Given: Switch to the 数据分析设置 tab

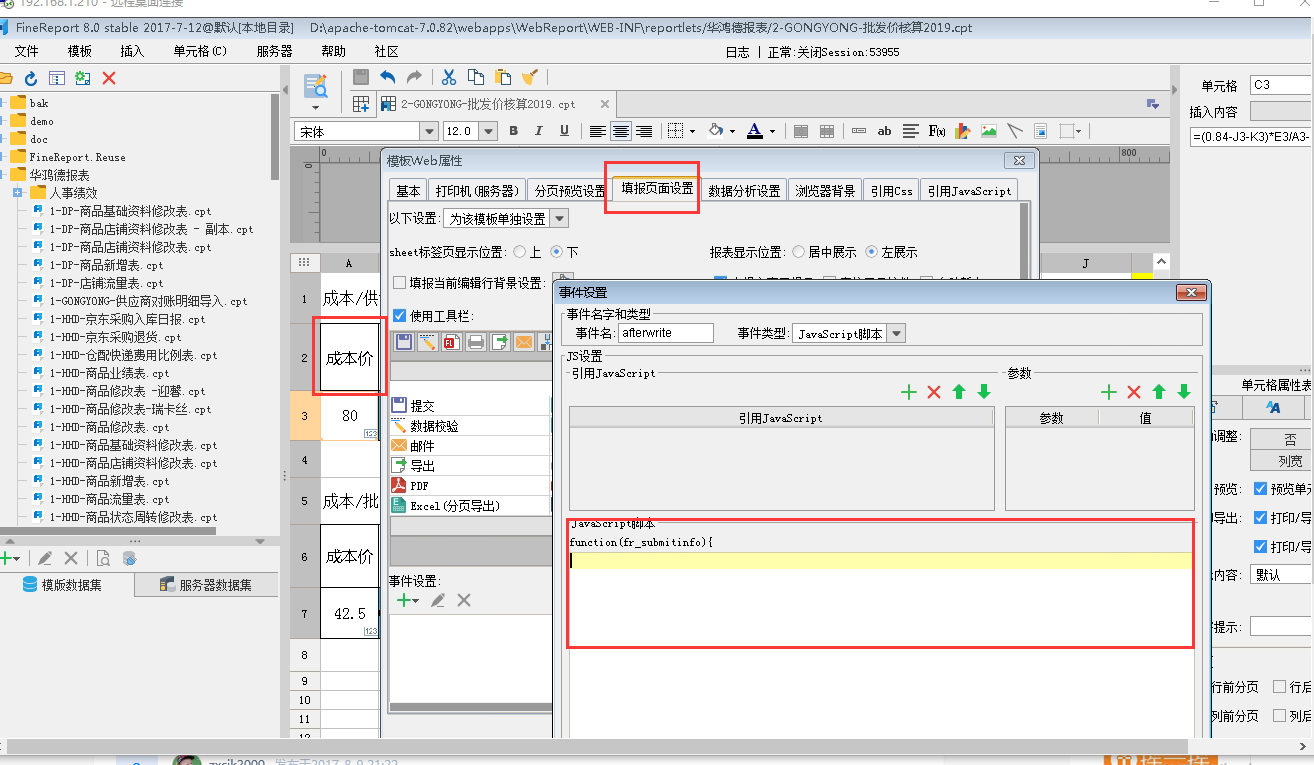Looking at the screenshot, I should (x=744, y=190).
